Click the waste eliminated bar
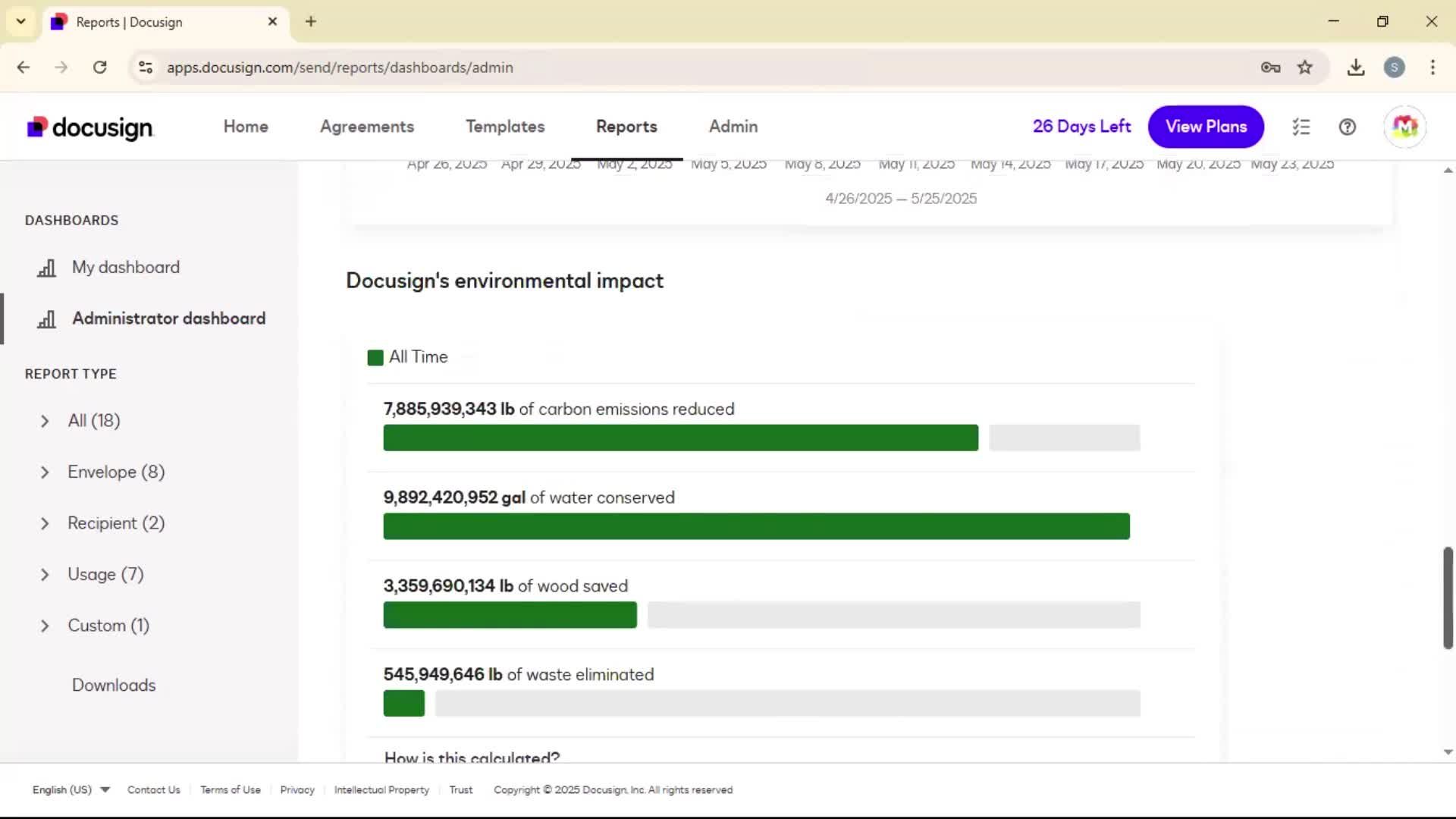This screenshot has width=1456, height=819. coord(404,704)
